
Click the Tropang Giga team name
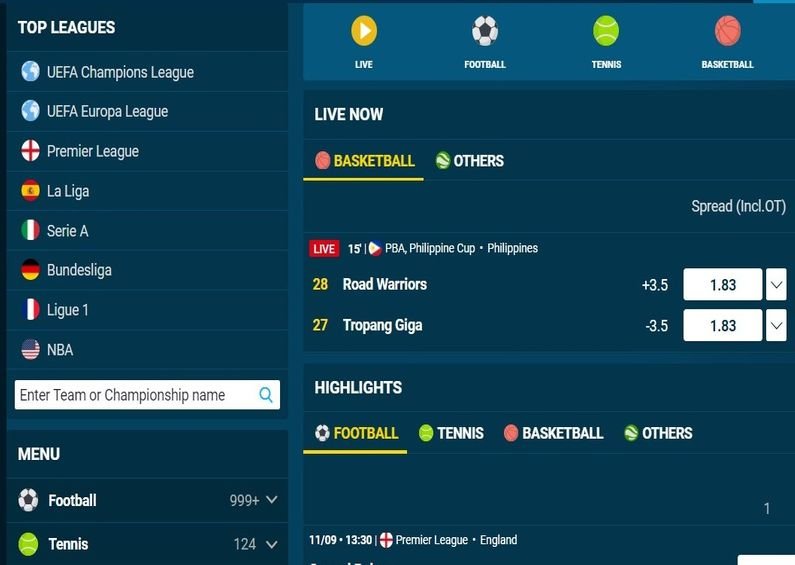[x=382, y=325]
